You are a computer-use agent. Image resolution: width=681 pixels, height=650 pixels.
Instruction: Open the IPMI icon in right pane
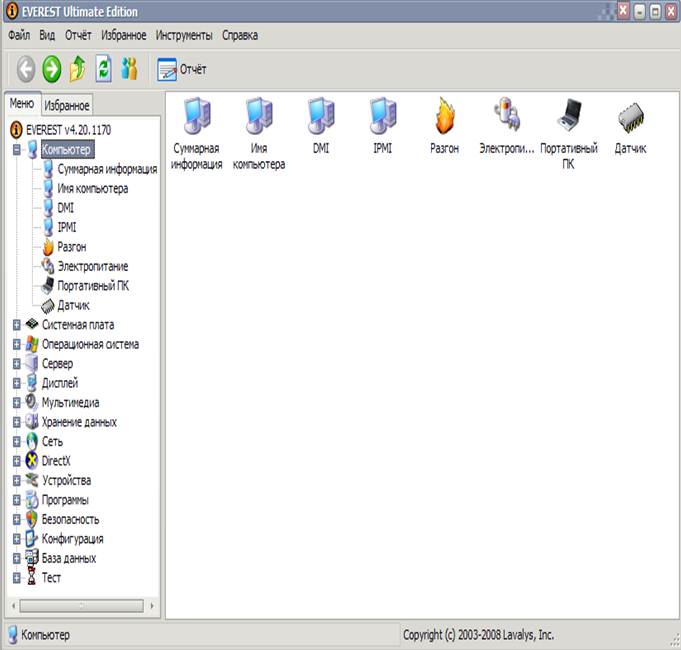383,126
